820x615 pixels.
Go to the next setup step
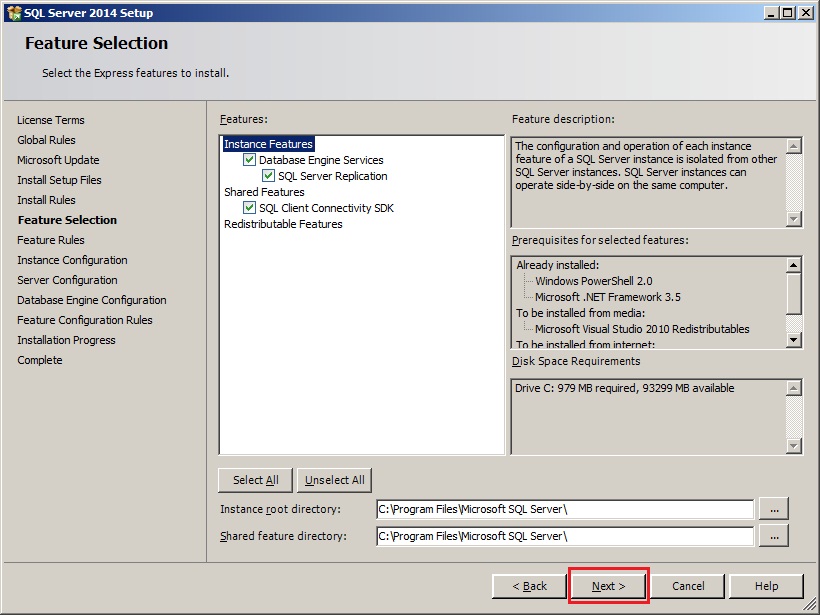pos(608,586)
